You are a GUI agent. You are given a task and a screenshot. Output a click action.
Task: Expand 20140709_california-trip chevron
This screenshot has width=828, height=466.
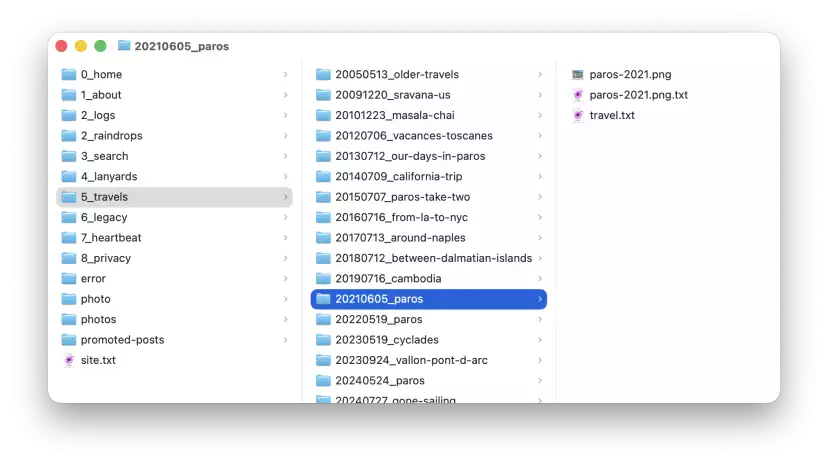tap(540, 176)
